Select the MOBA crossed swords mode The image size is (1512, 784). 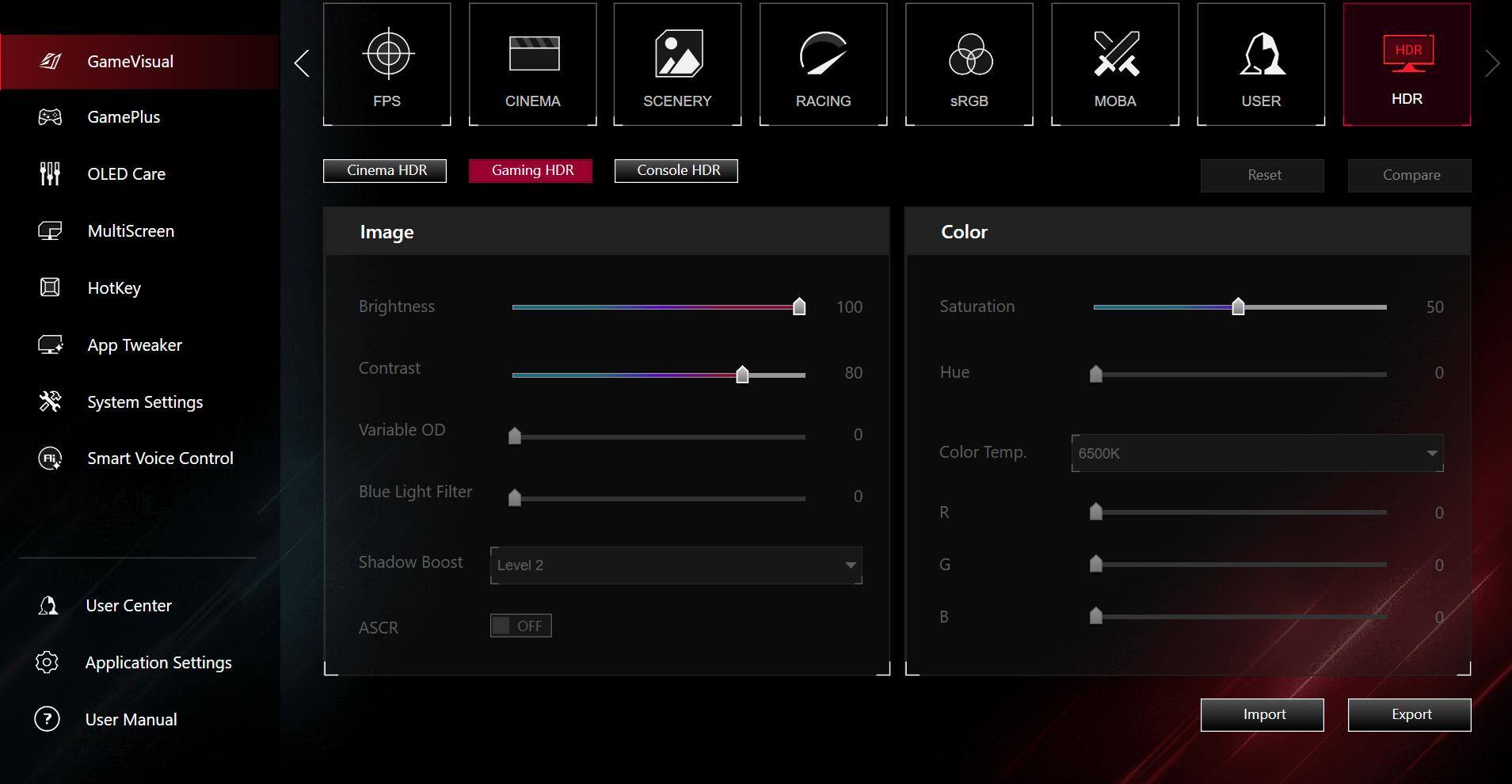pyautogui.click(x=1115, y=64)
